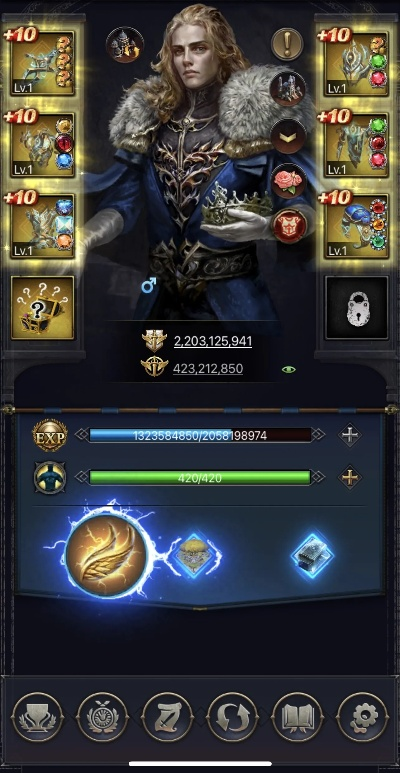Tap the golden wing skill emblem
400x773 pixels.
[107, 552]
